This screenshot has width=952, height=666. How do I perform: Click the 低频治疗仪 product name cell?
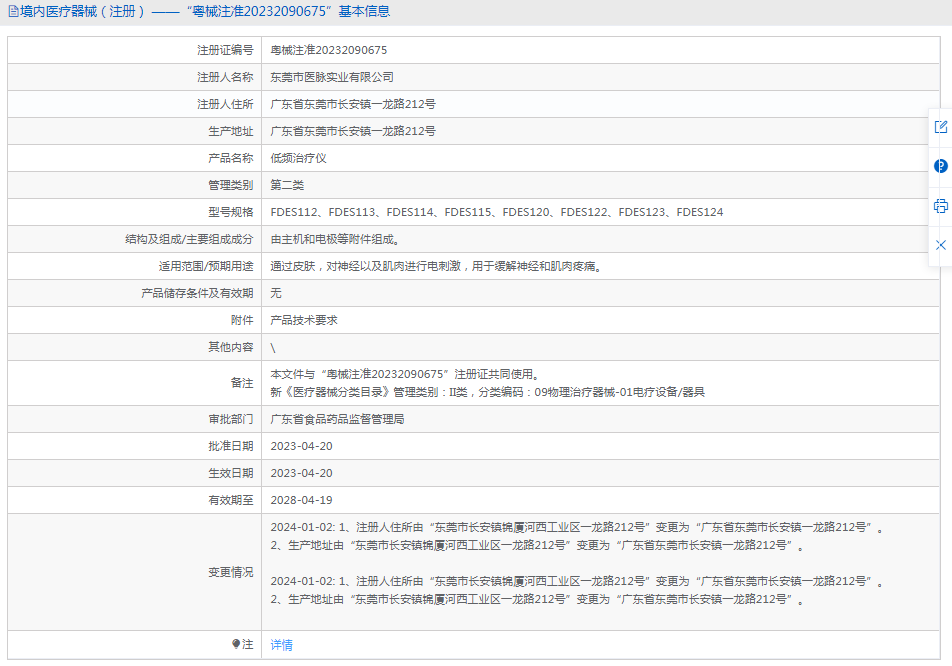pos(298,158)
